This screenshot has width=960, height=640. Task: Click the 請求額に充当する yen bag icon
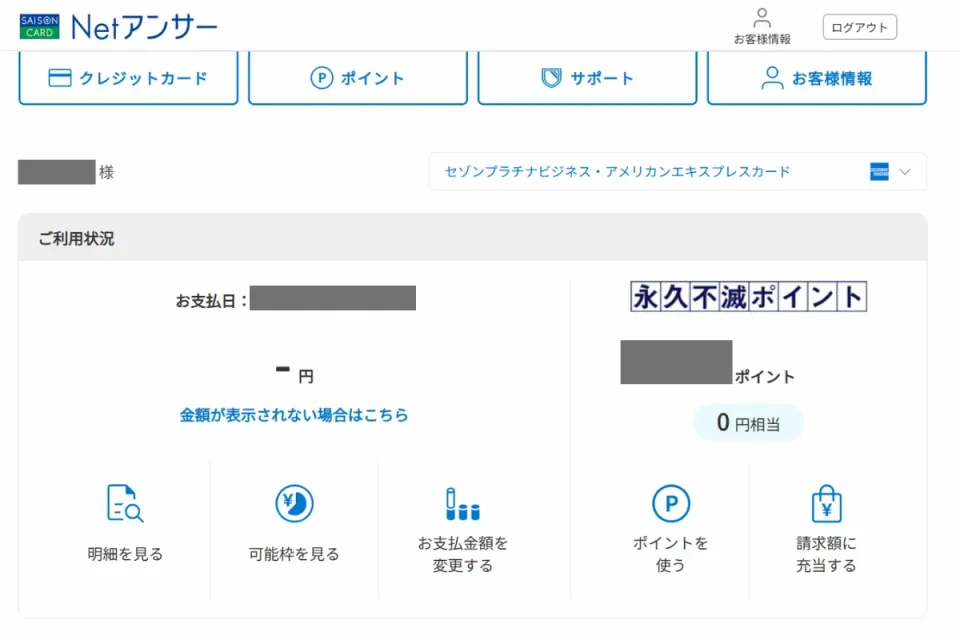pos(826,503)
